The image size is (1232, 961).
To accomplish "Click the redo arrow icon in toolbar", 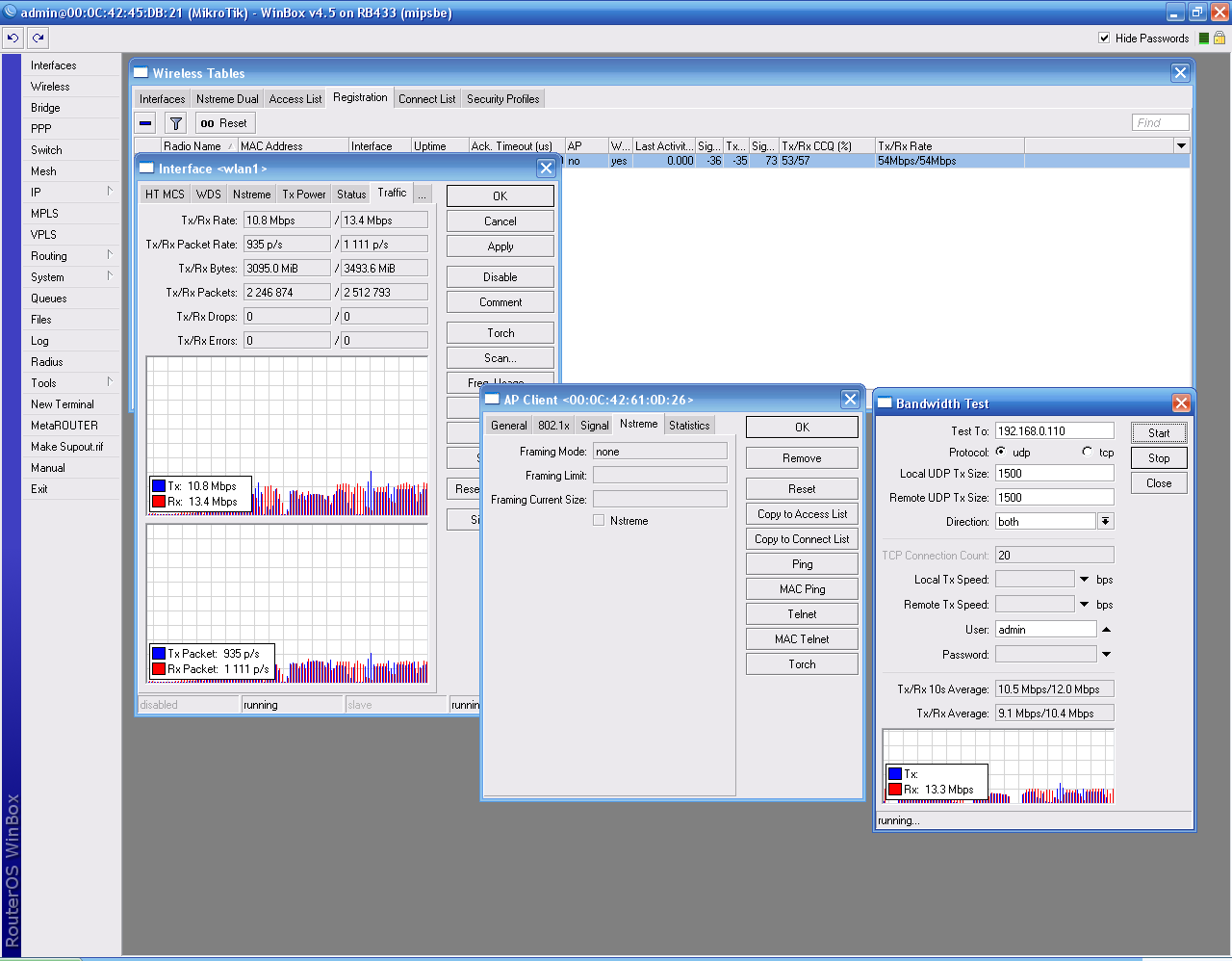I will 38,39.
